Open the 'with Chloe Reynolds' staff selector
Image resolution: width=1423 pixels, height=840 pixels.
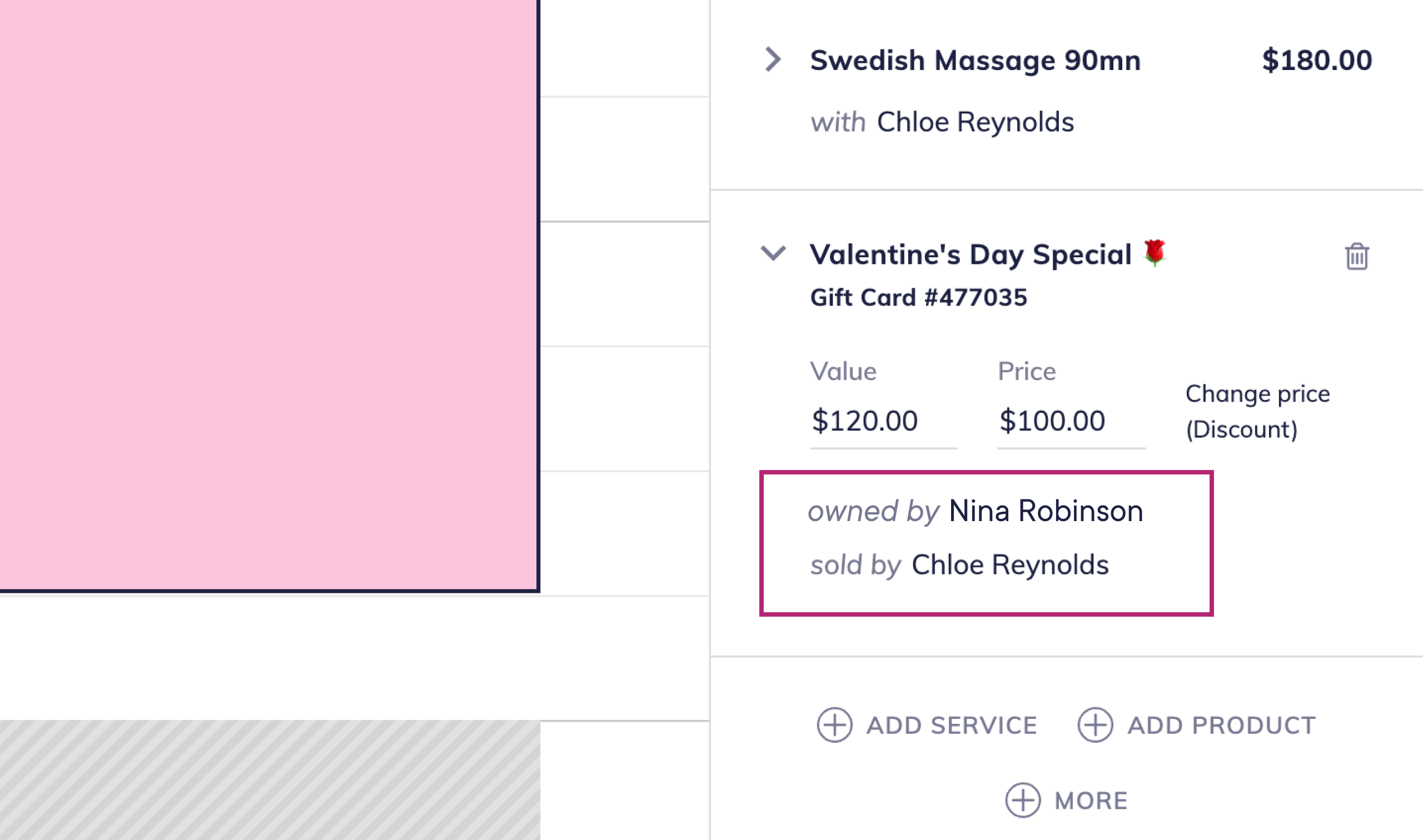tap(974, 122)
